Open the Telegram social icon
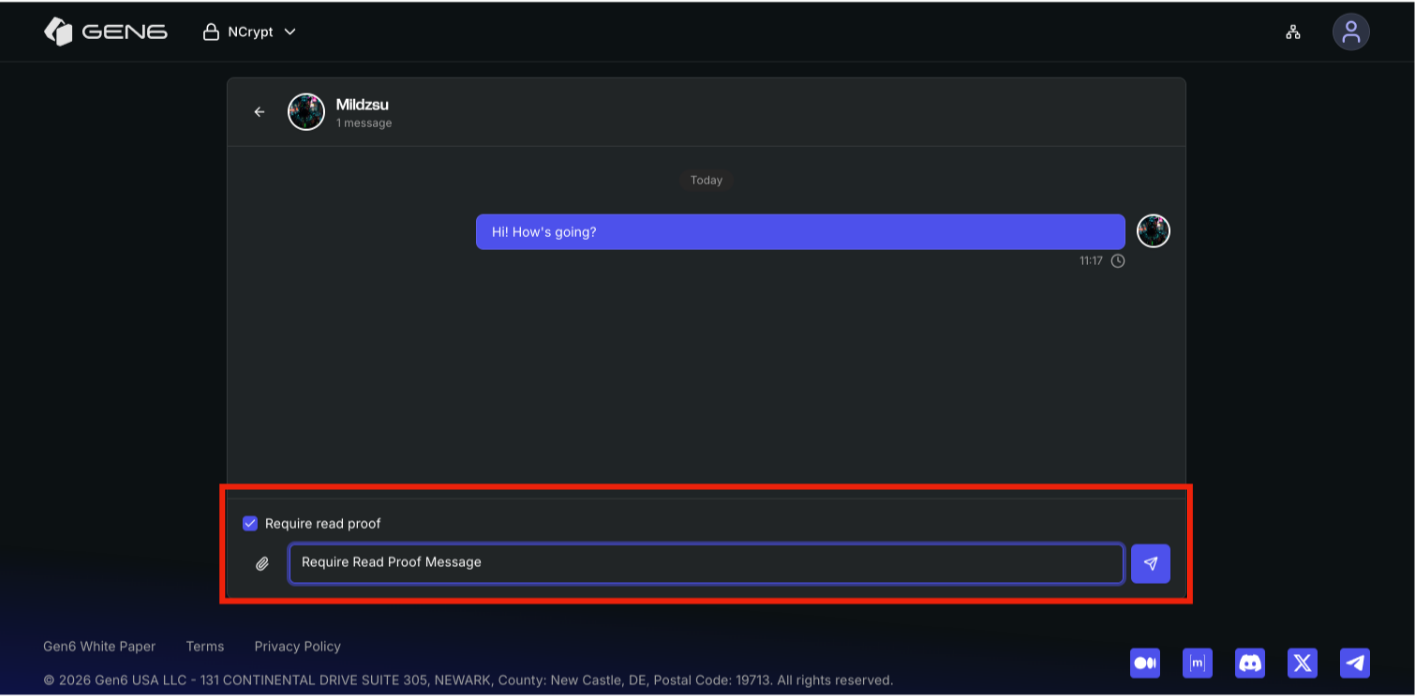The width and height of the screenshot is (1417, 697). point(1355,663)
